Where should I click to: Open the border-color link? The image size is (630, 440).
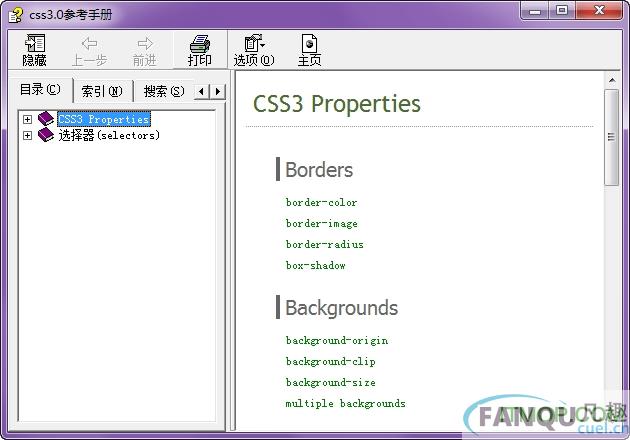pos(321,203)
